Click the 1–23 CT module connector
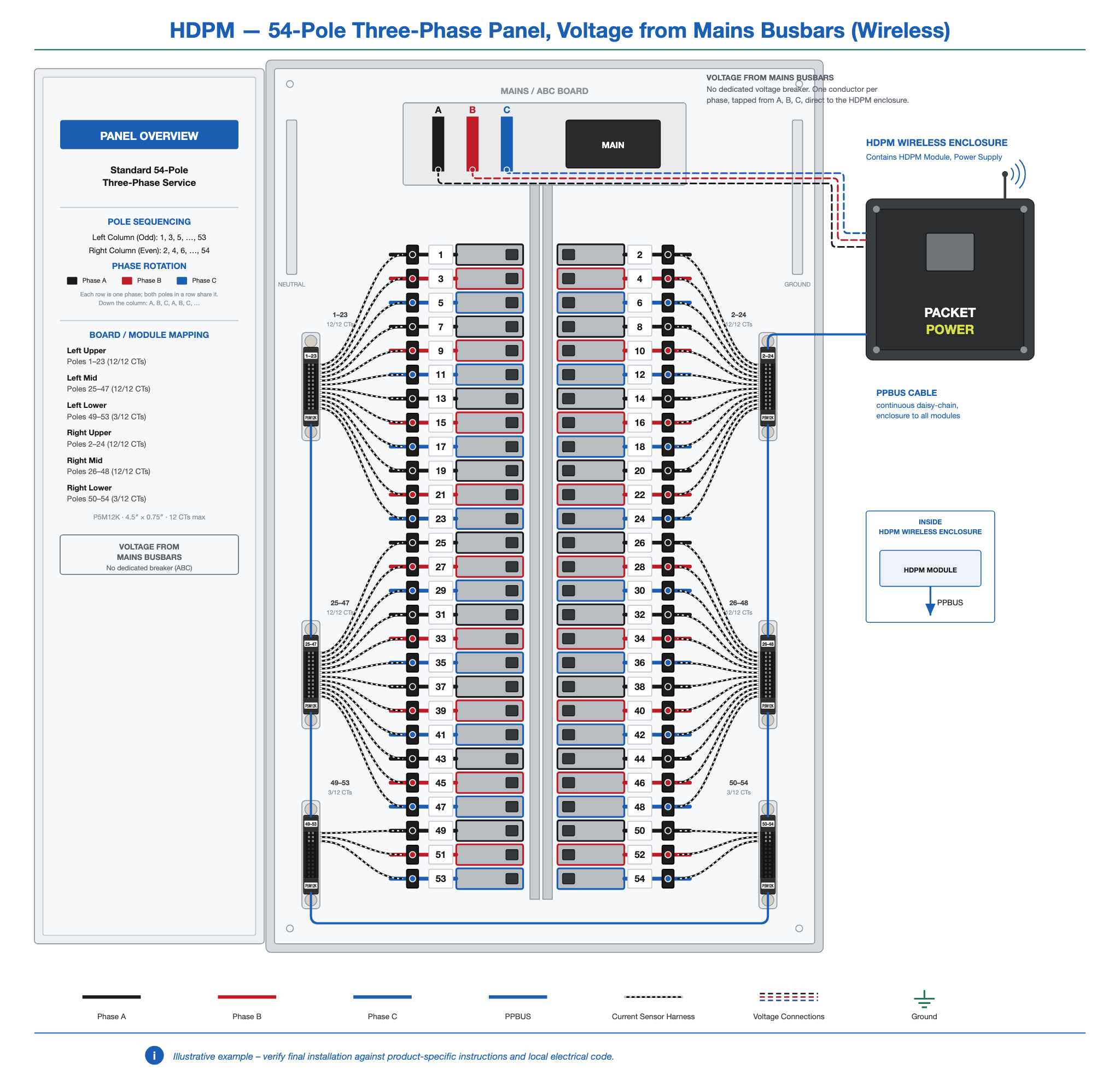This screenshot has height=1081, width=1120. 311,387
